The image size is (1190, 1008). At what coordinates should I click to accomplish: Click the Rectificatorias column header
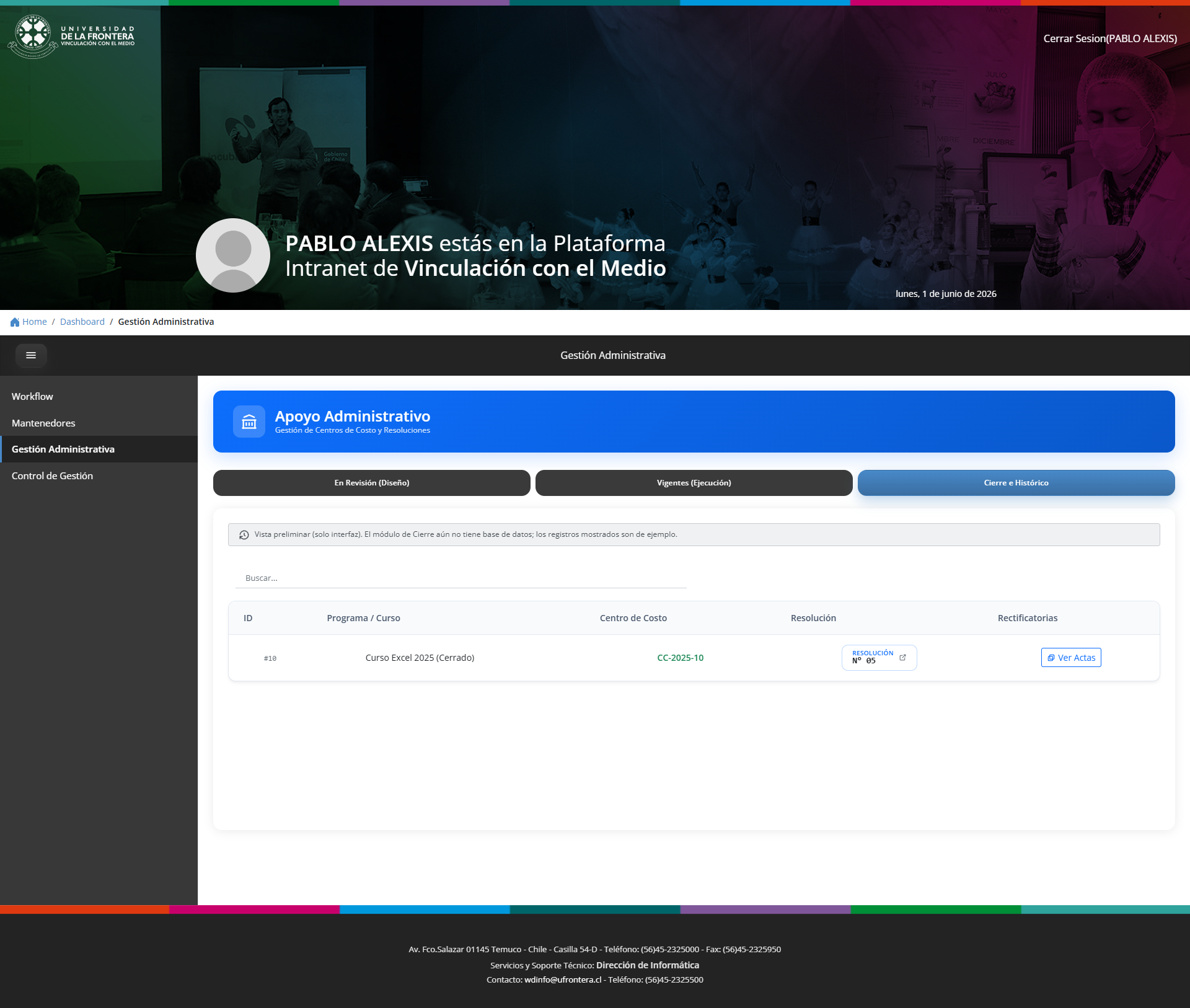(1028, 618)
